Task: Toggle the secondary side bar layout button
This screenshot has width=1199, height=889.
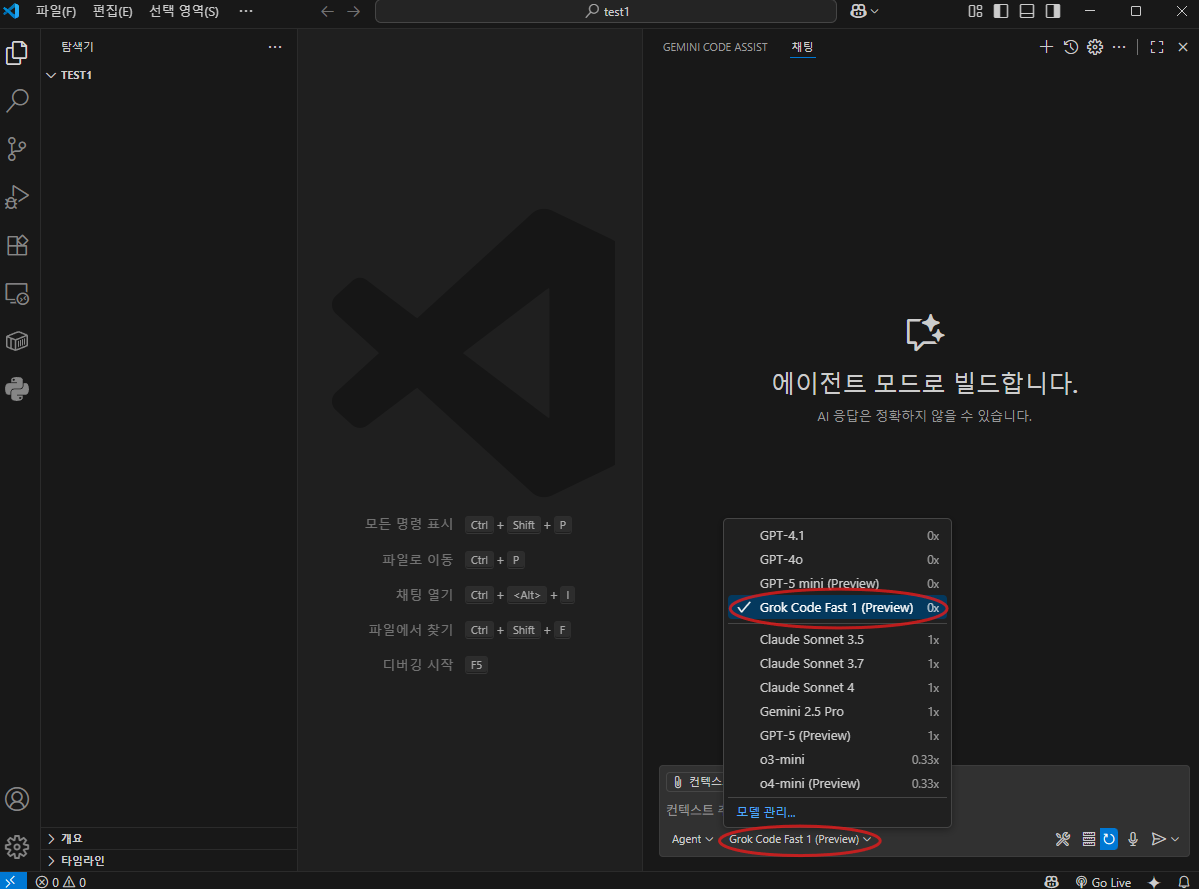Action: (x=1053, y=12)
